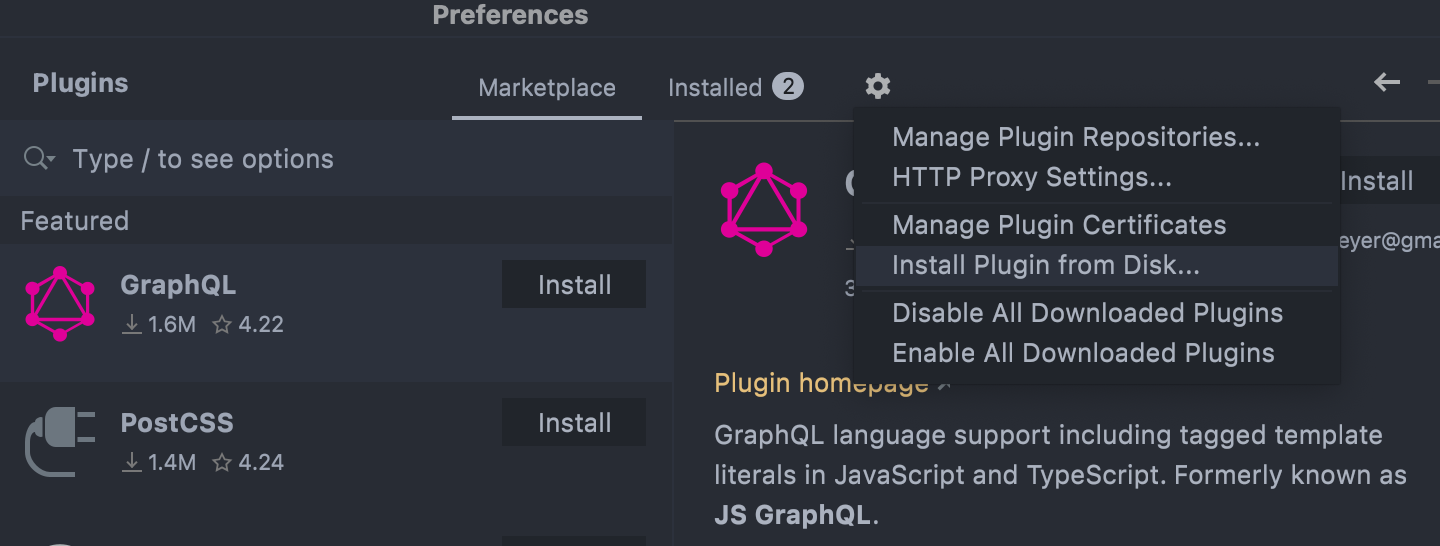Select Disable All Downloaded Plugins
The width and height of the screenshot is (1440, 546).
tap(1088, 313)
